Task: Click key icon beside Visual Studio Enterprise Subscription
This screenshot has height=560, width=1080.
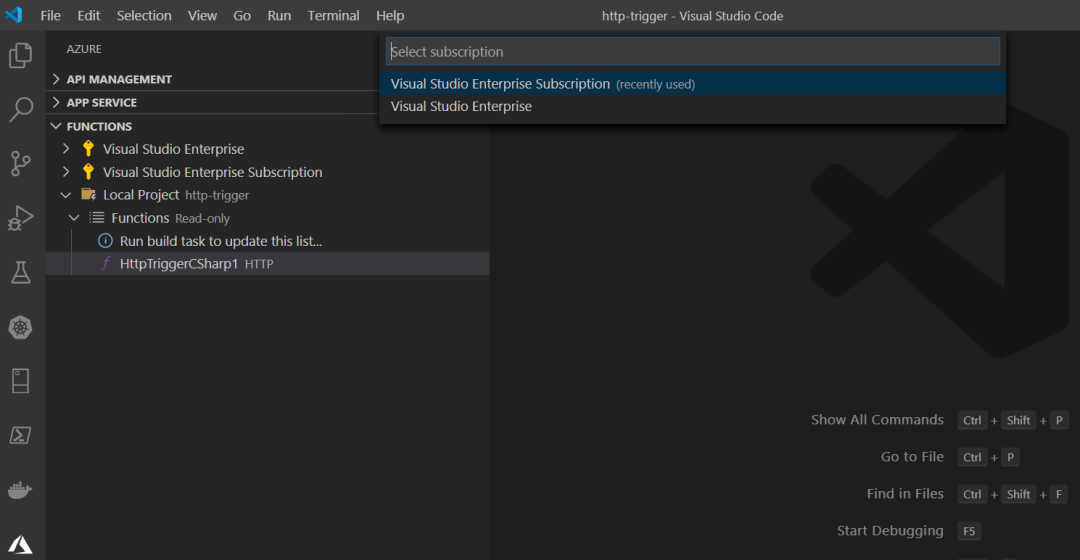Action: click(88, 172)
